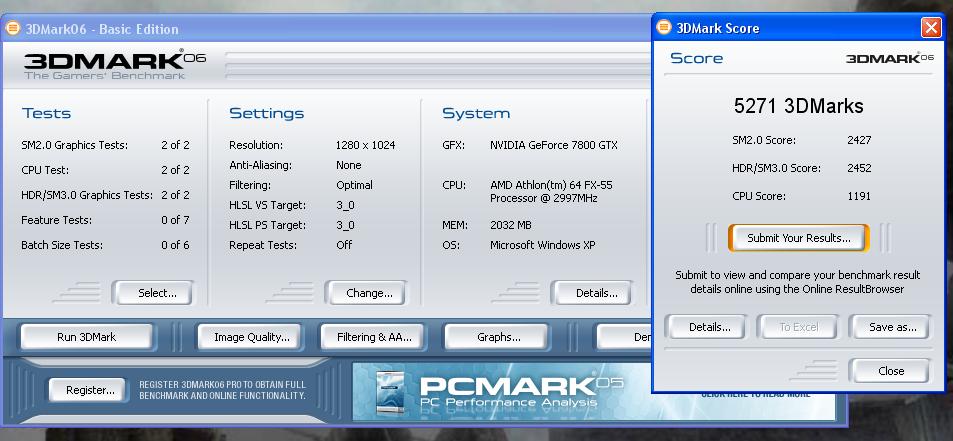Image resolution: width=953 pixels, height=441 pixels.
Task: Click the Filtering value Optimal
Action: pos(354,185)
